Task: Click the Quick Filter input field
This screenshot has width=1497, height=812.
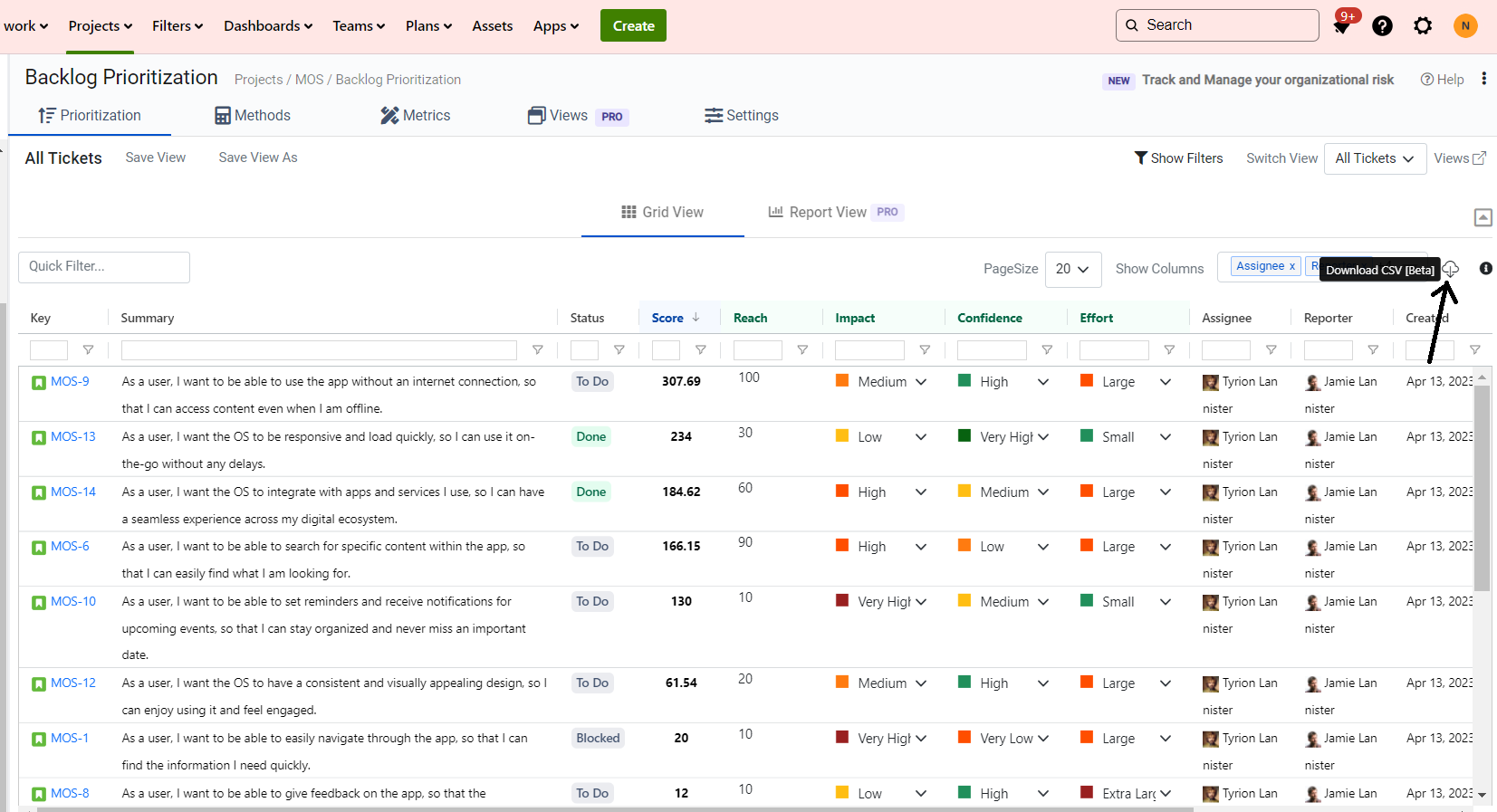Action: coord(104,267)
